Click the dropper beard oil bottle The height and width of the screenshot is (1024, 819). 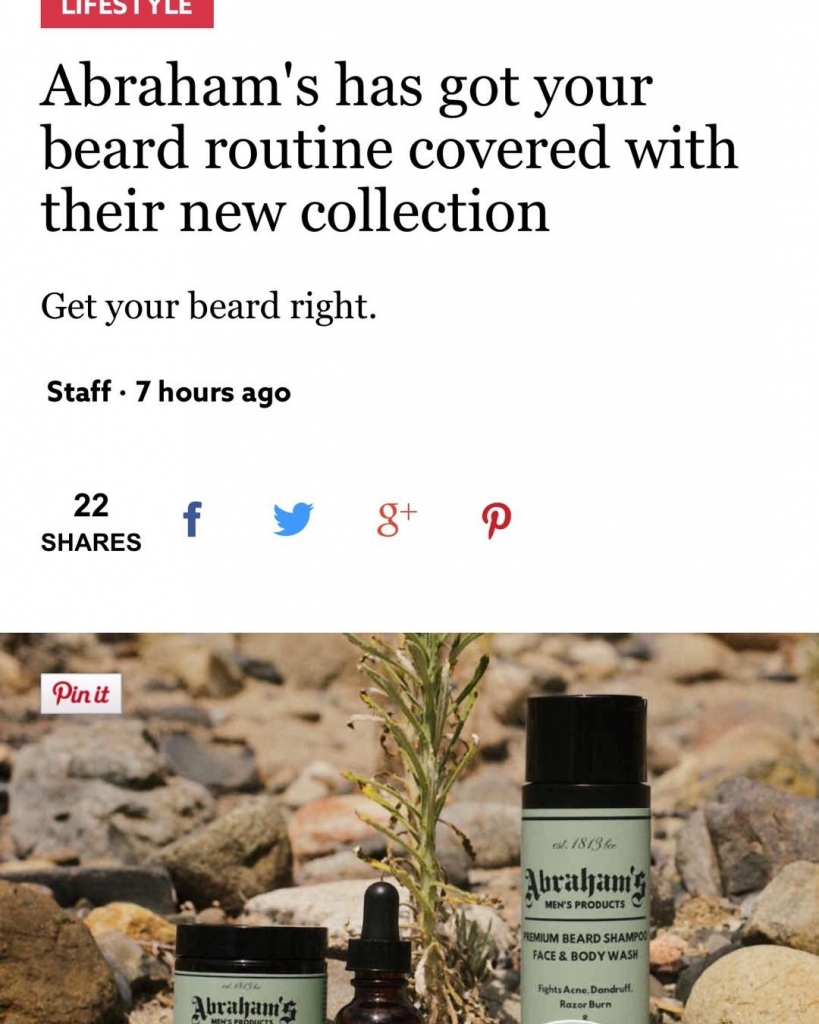378,953
